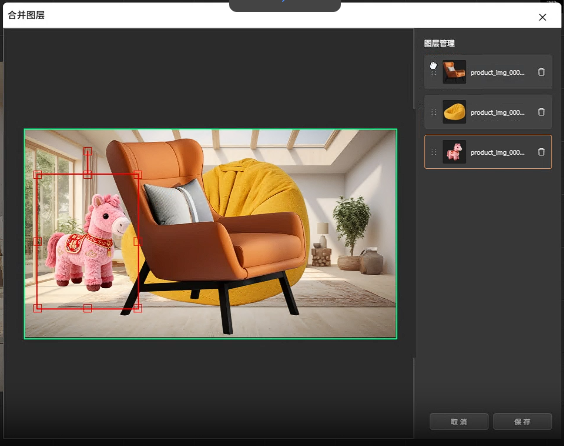Select the pink horse layer thumbnail
The width and height of the screenshot is (564, 446).
(454, 152)
